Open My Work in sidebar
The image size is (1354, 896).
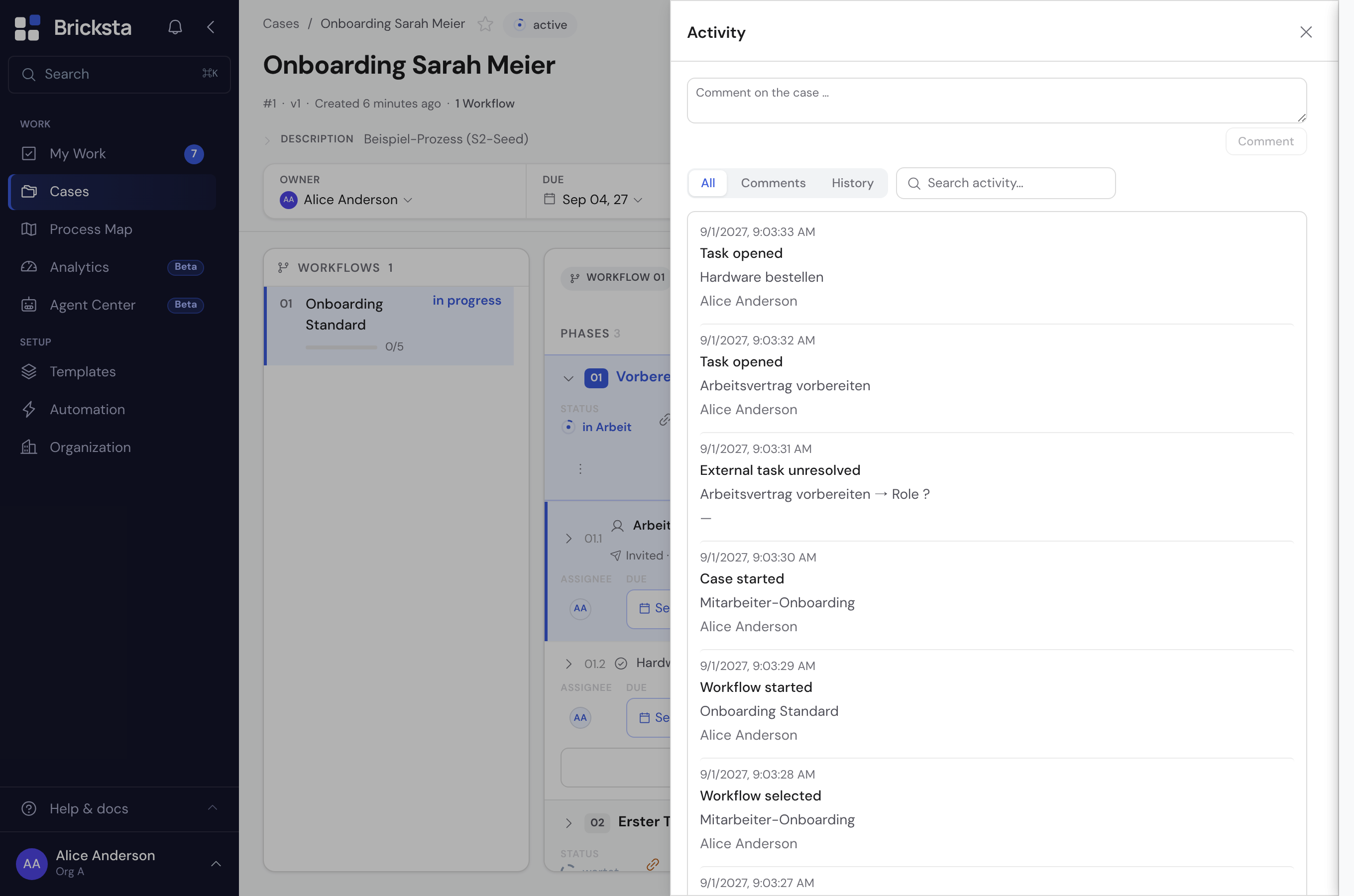[x=113, y=154]
